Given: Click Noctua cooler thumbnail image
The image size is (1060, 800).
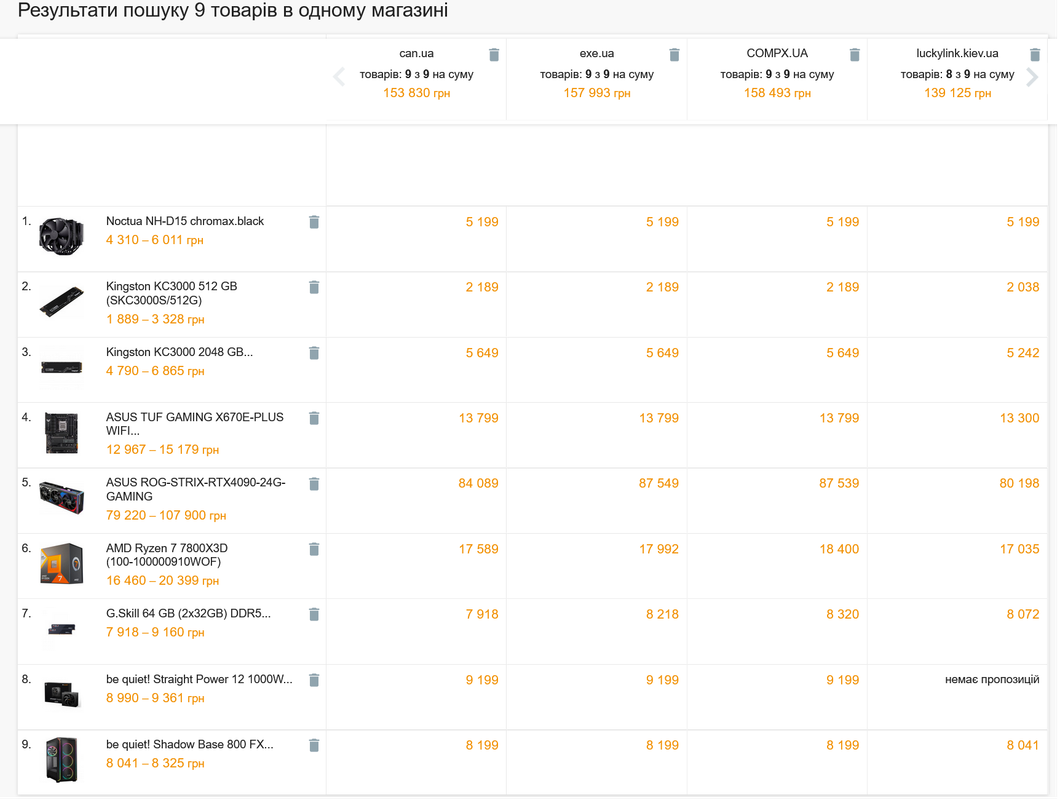Looking at the screenshot, I should tap(62, 236).
